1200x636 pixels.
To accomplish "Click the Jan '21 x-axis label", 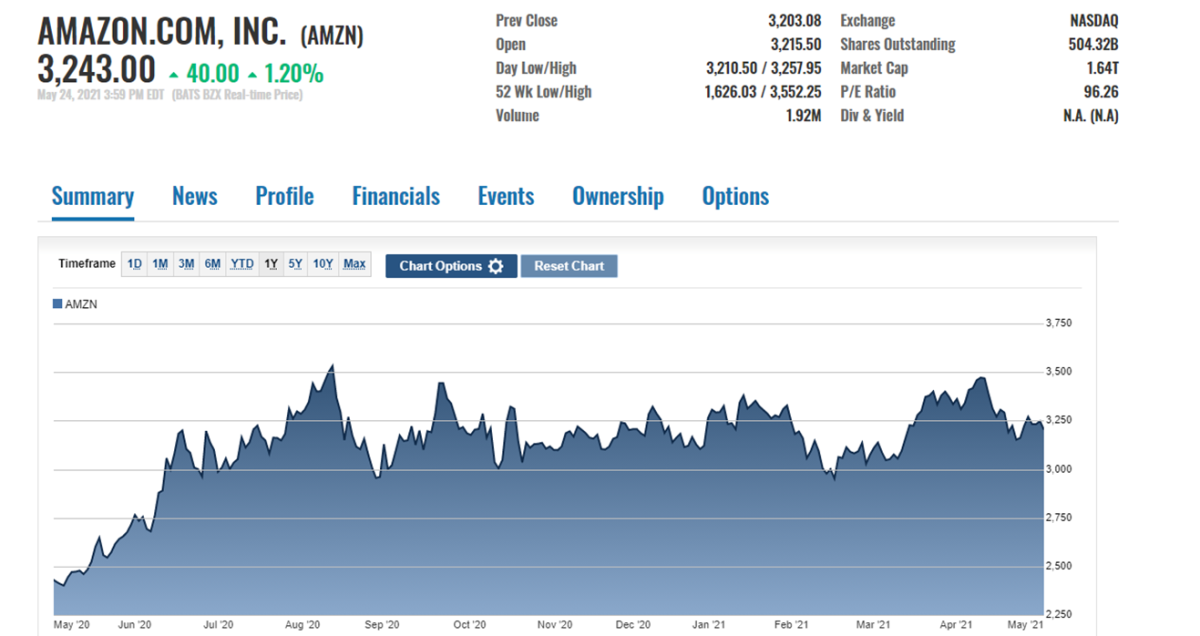I will click(709, 625).
